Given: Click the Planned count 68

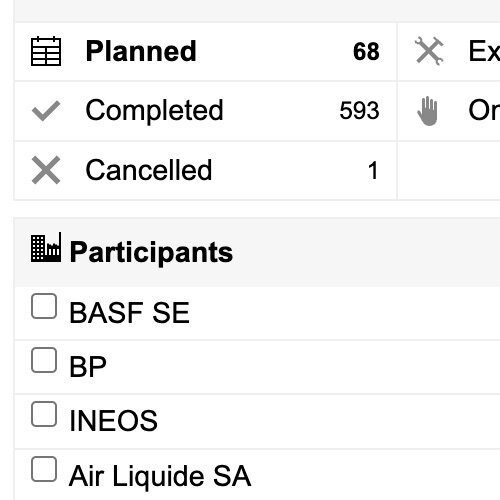Looking at the screenshot, I should click(x=366, y=52).
